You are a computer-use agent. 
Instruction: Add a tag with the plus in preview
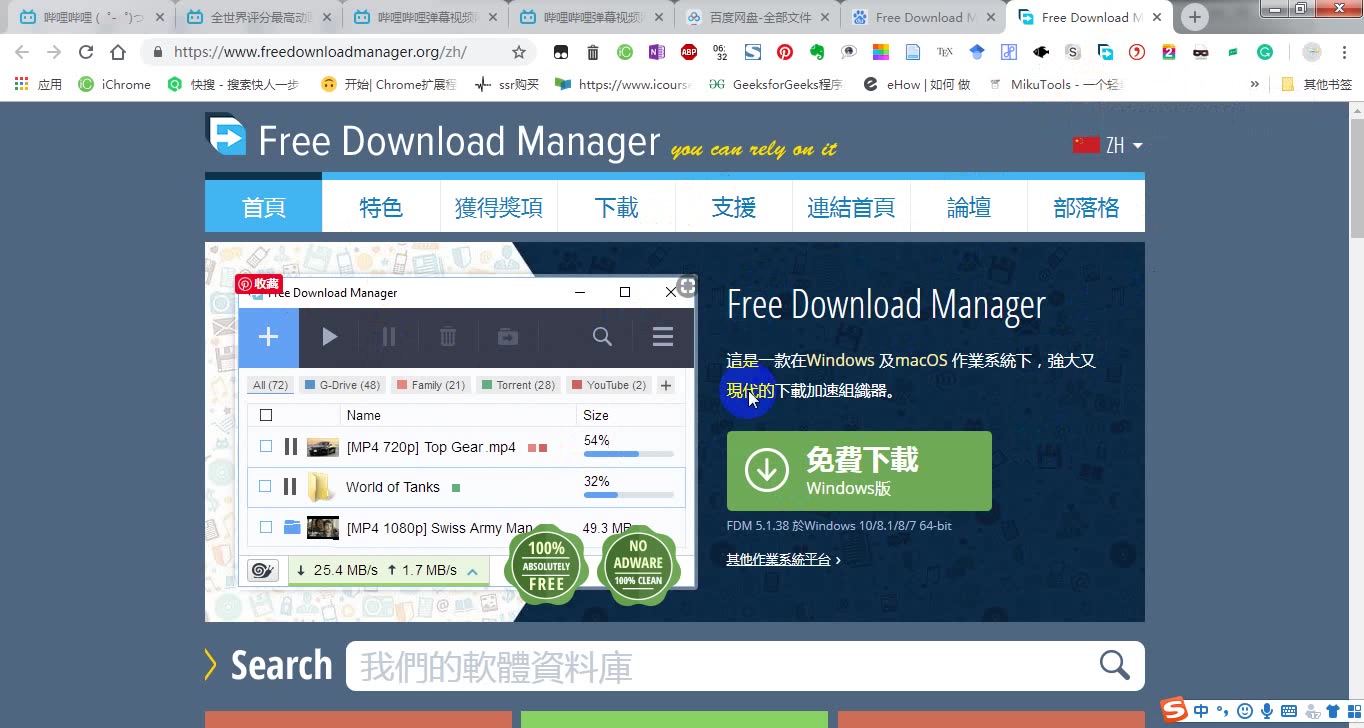pyautogui.click(x=666, y=385)
